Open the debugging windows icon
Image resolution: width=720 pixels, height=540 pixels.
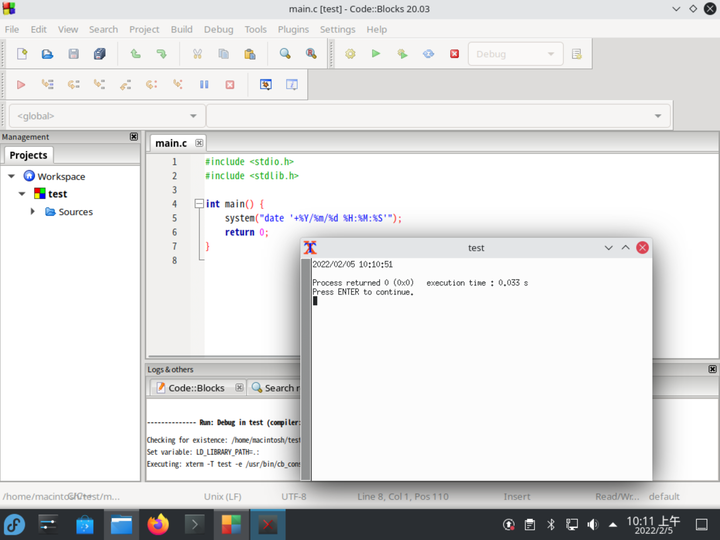265,84
